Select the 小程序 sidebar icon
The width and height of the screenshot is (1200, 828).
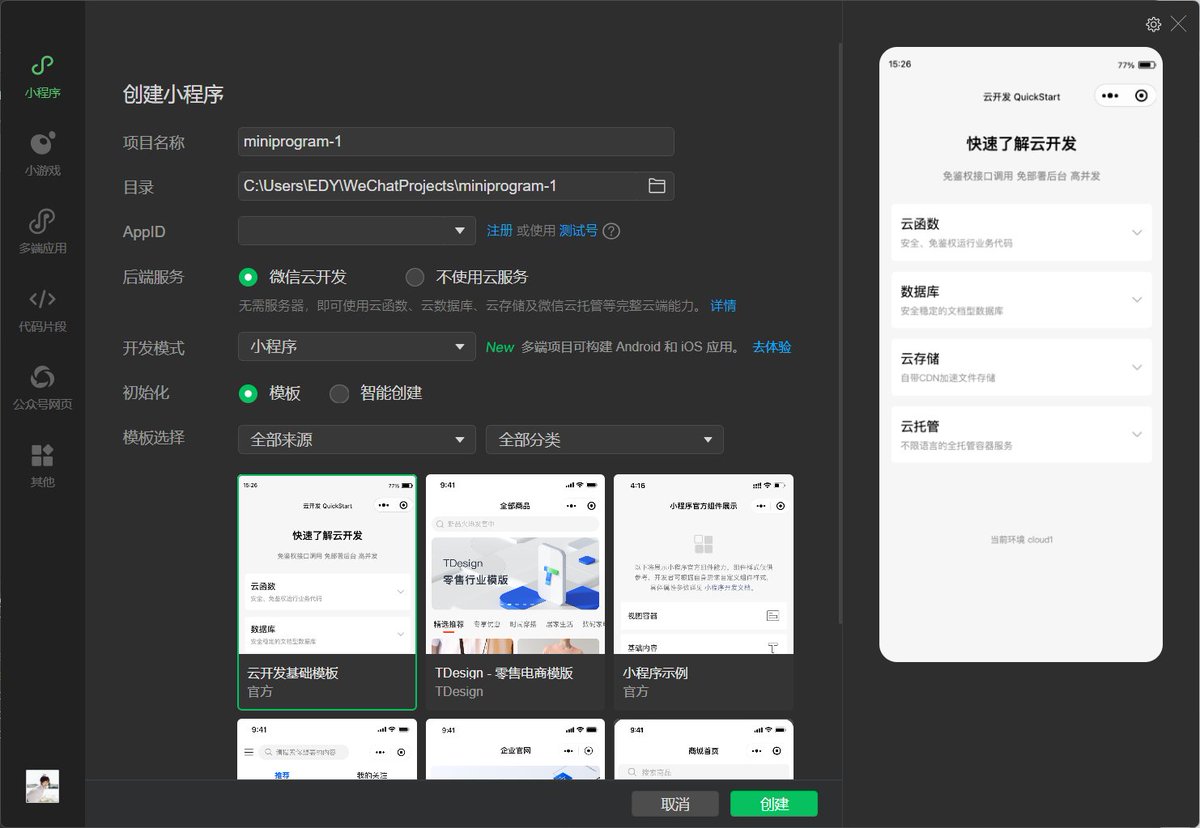pyautogui.click(x=42, y=66)
